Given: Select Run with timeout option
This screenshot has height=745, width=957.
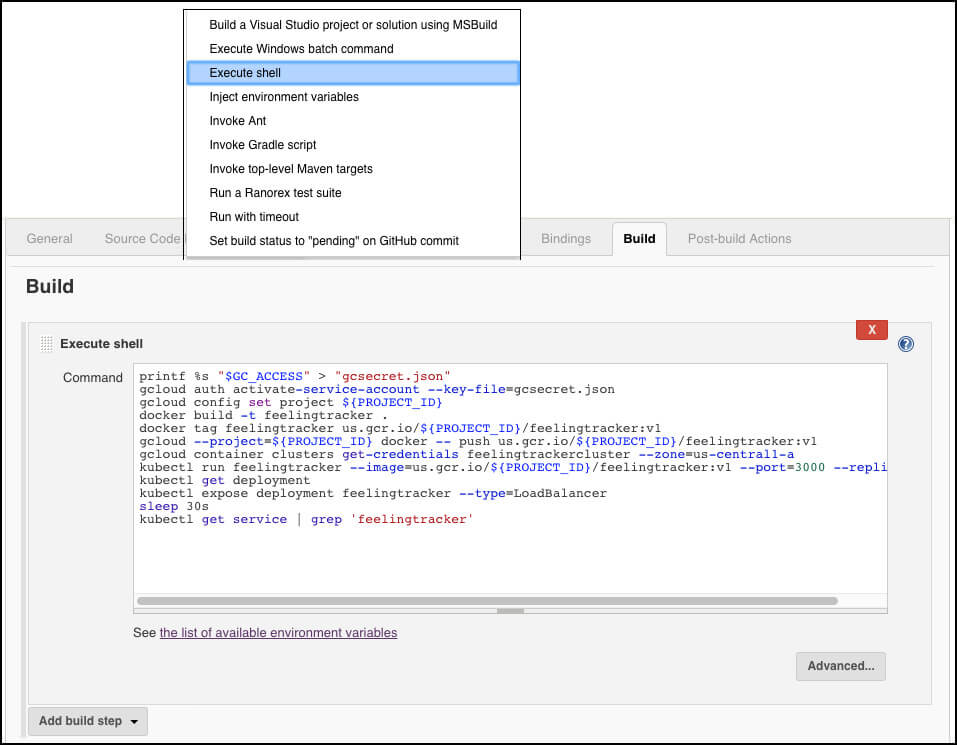Looking at the screenshot, I should pos(353,217).
